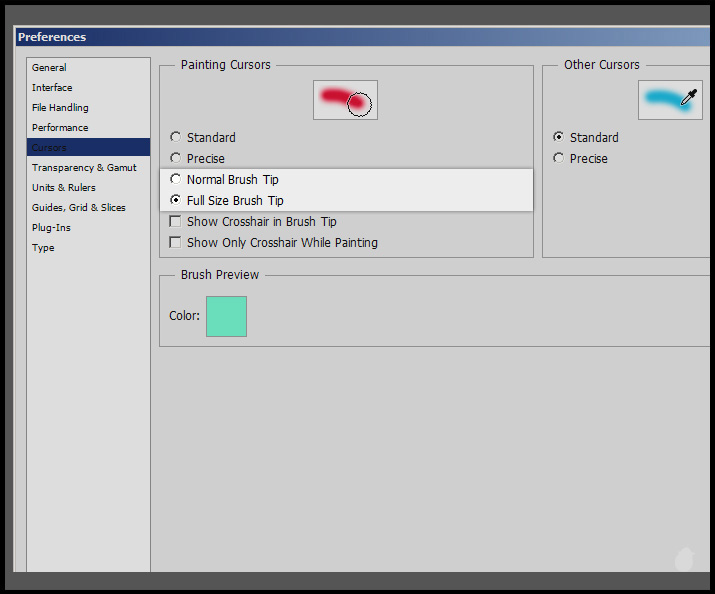Open the Plug-Ins preferences page
Viewport: 715px width, 594px height.
[x=51, y=228]
